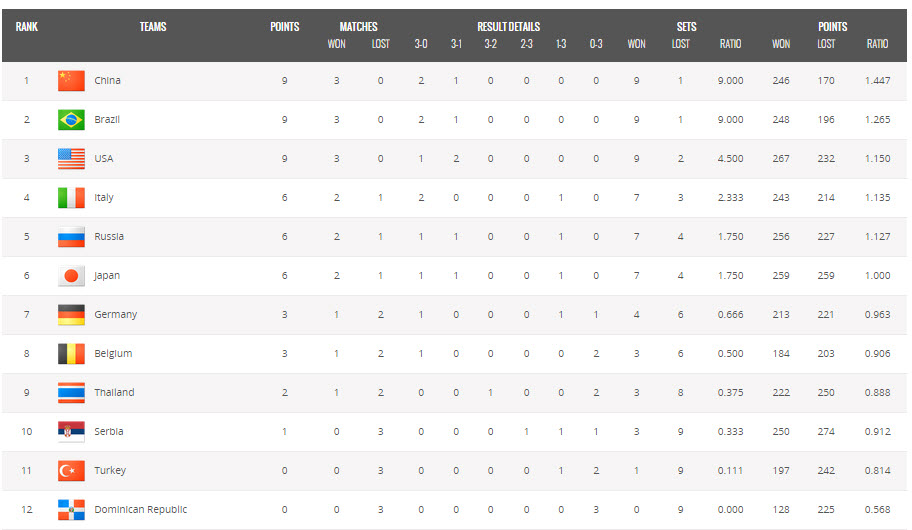Select the Dominican Republic flag icon

coord(71,510)
